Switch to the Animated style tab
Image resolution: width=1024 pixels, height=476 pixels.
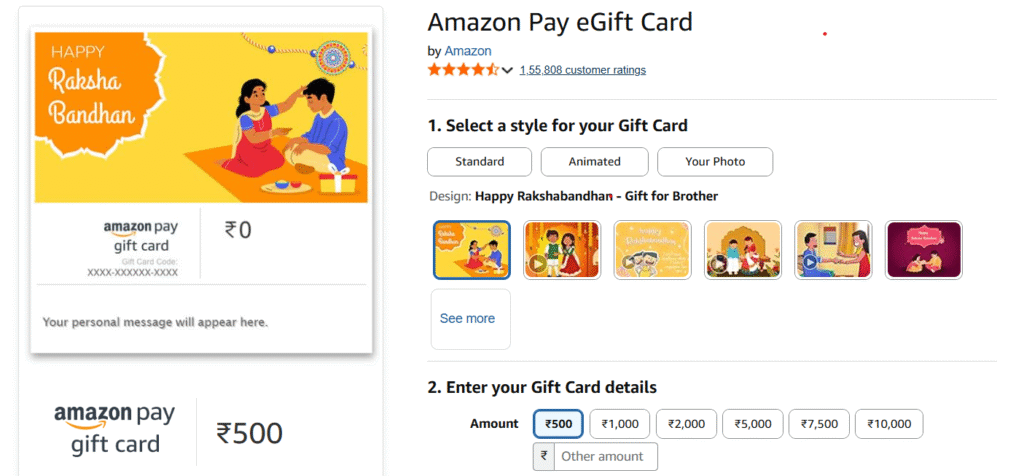pos(594,161)
